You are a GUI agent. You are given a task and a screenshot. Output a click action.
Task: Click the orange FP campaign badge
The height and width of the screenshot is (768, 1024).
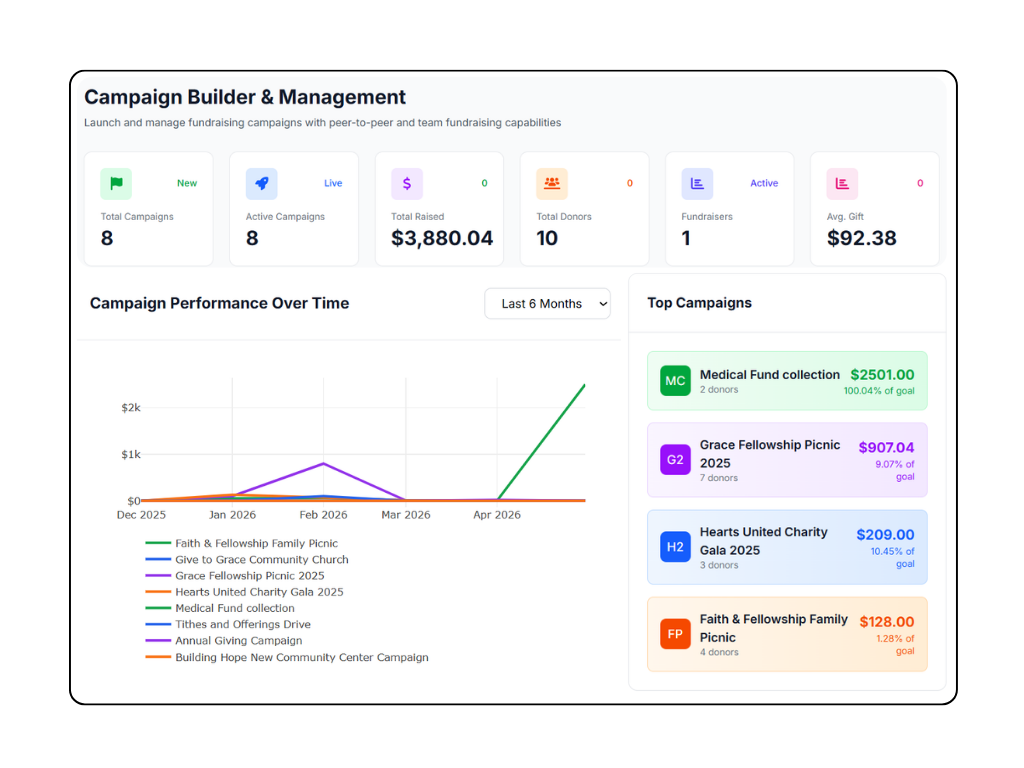tap(675, 634)
